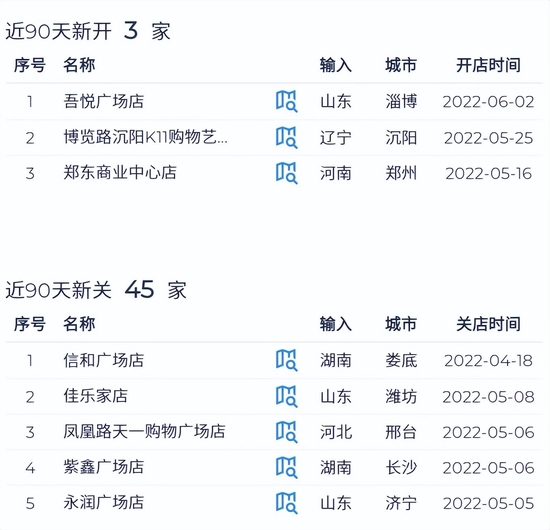The width and height of the screenshot is (550, 530).
Task: Open the 凤凰路天一购物广场店 entry
Action: (144, 431)
